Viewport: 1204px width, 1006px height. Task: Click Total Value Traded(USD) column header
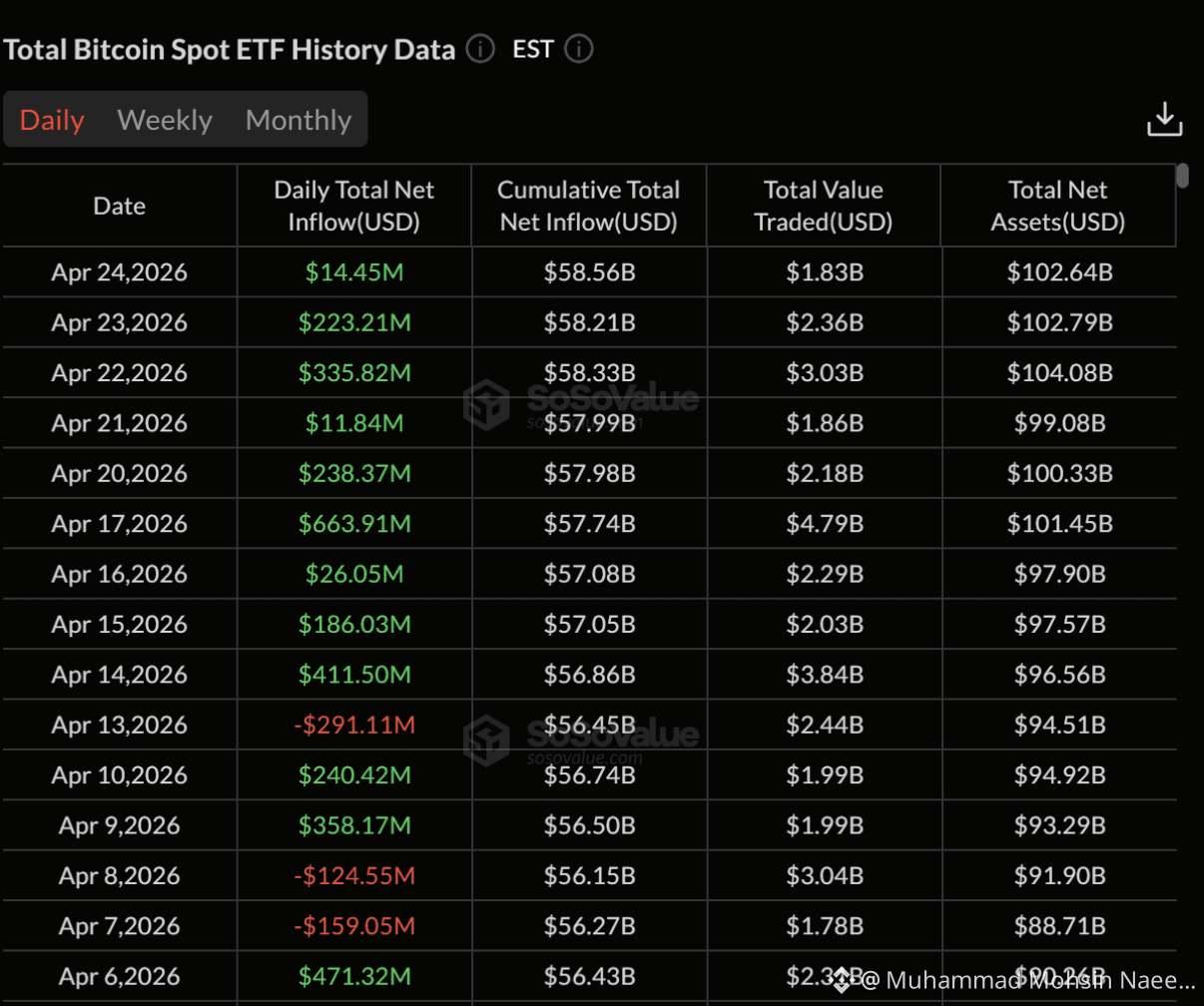point(824,207)
